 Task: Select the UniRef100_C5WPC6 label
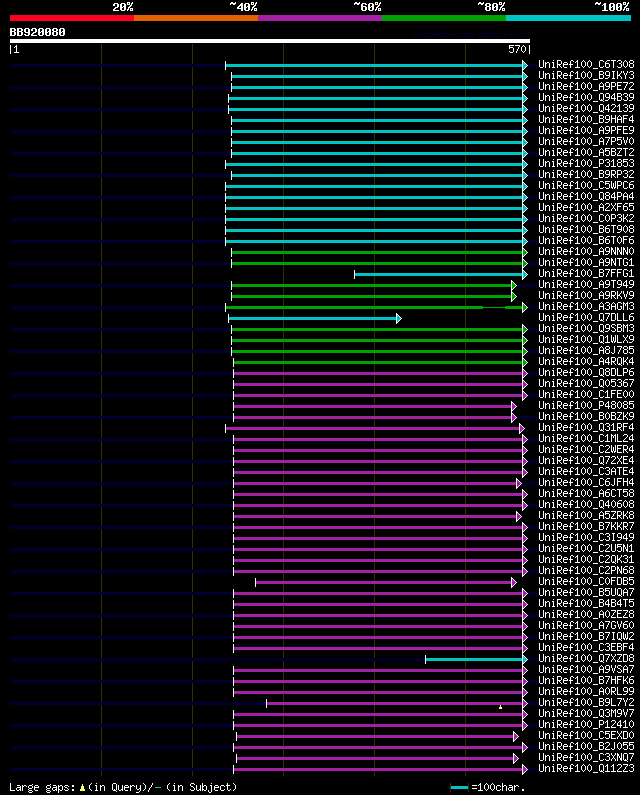tap(586, 186)
